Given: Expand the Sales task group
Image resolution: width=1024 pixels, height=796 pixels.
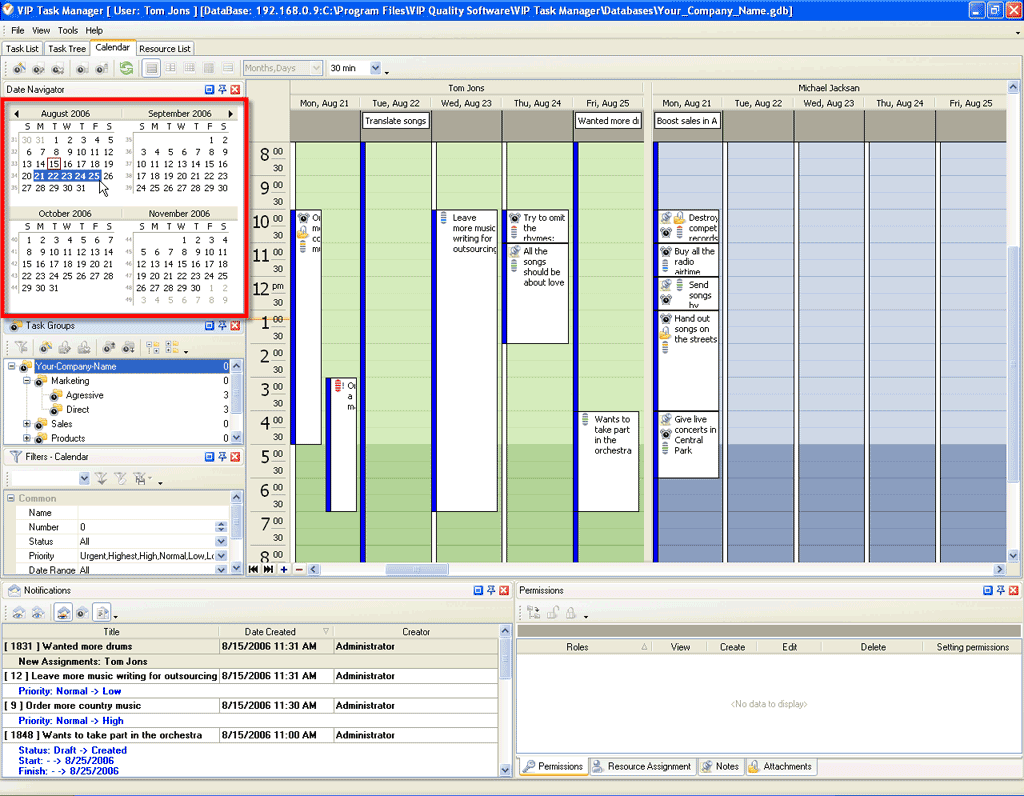Looking at the screenshot, I should tap(27, 424).
